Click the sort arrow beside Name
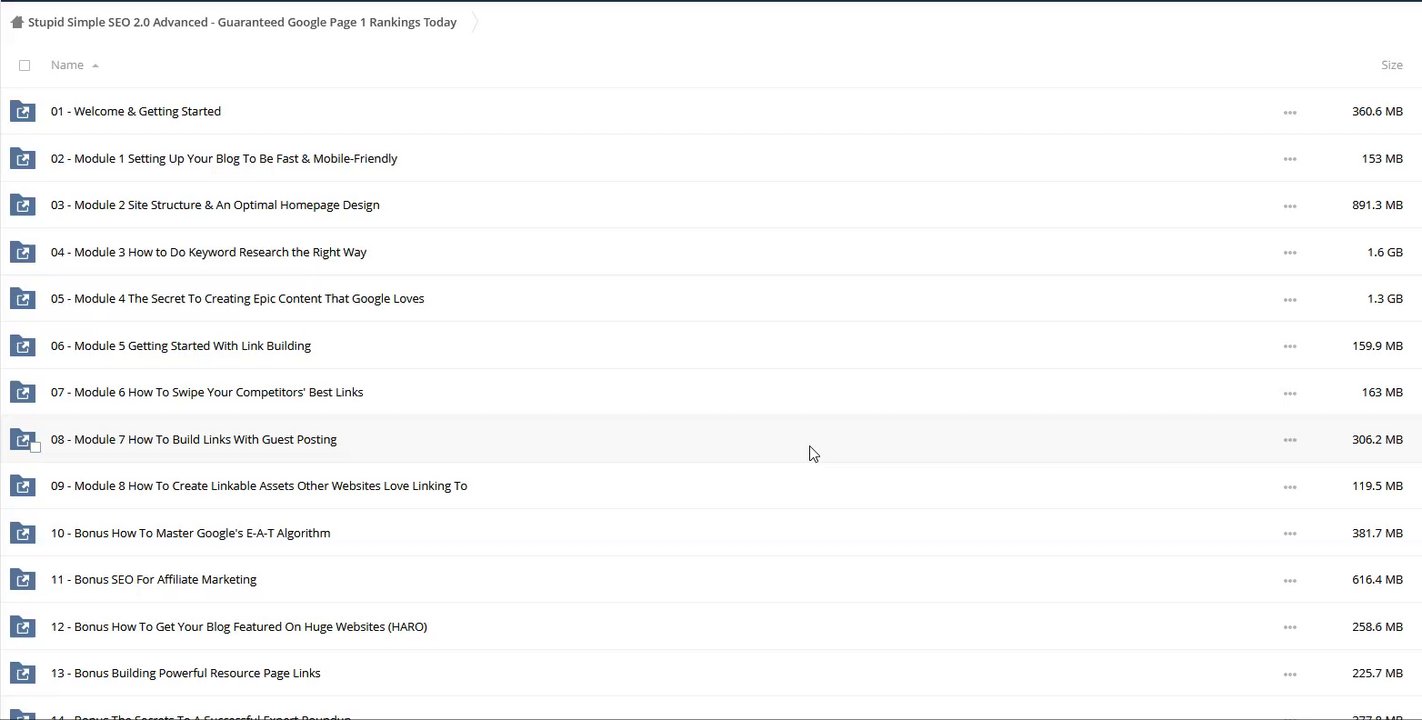This screenshot has width=1422, height=720. tap(95, 66)
